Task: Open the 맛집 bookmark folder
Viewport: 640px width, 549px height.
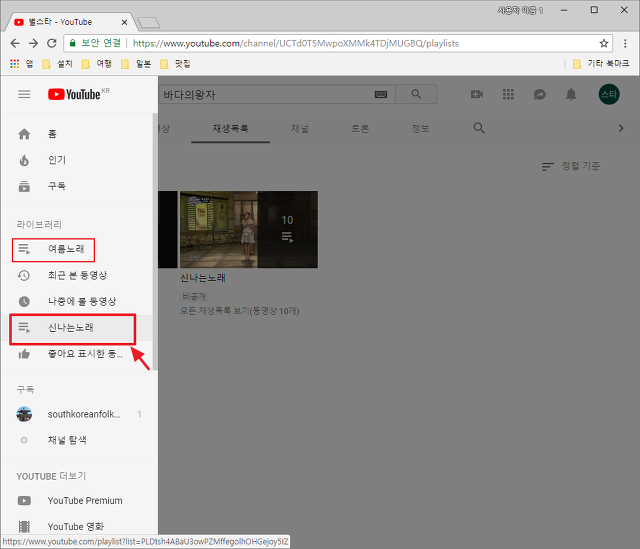Action: (176, 64)
